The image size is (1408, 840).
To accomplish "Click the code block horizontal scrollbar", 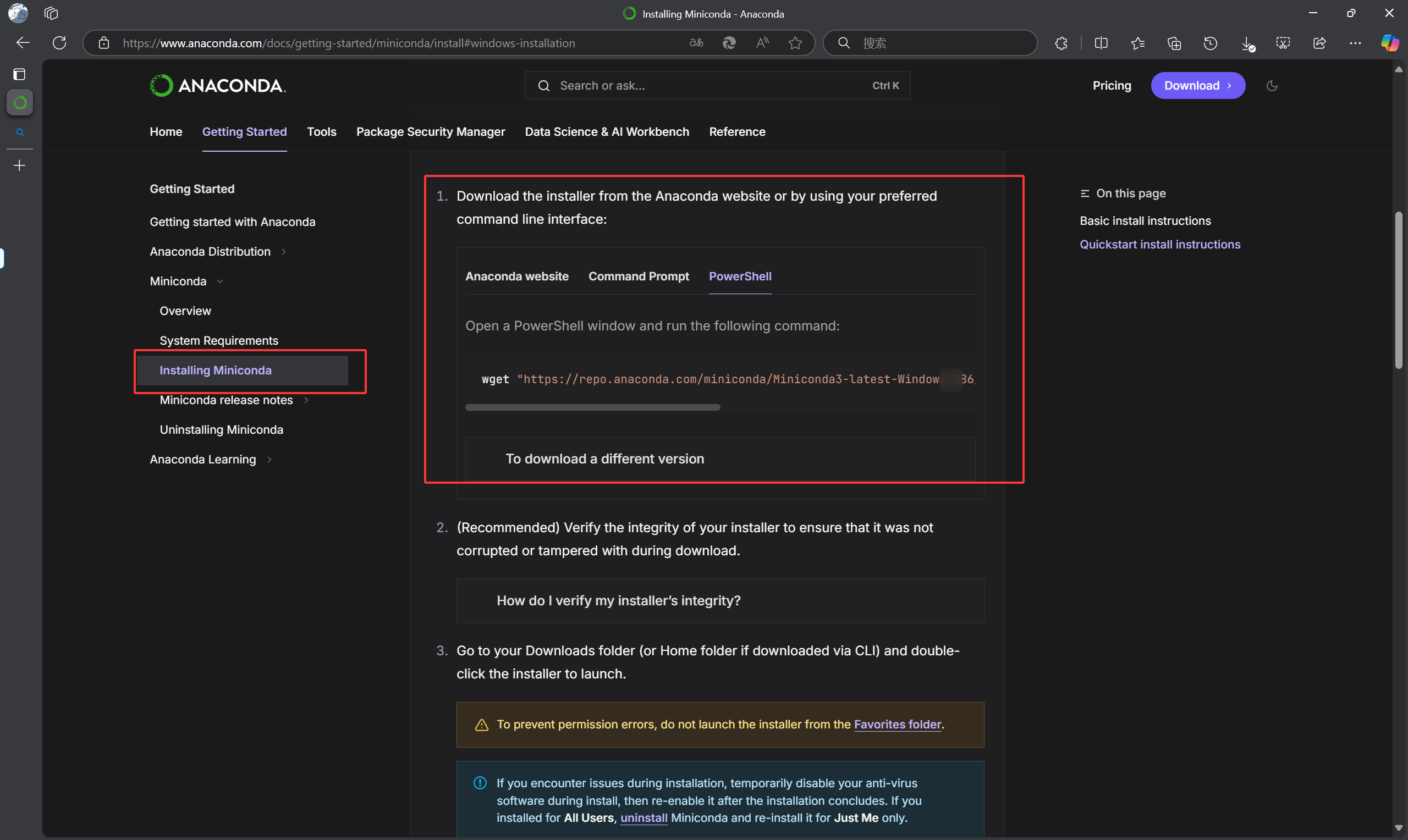I will coord(592,407).
